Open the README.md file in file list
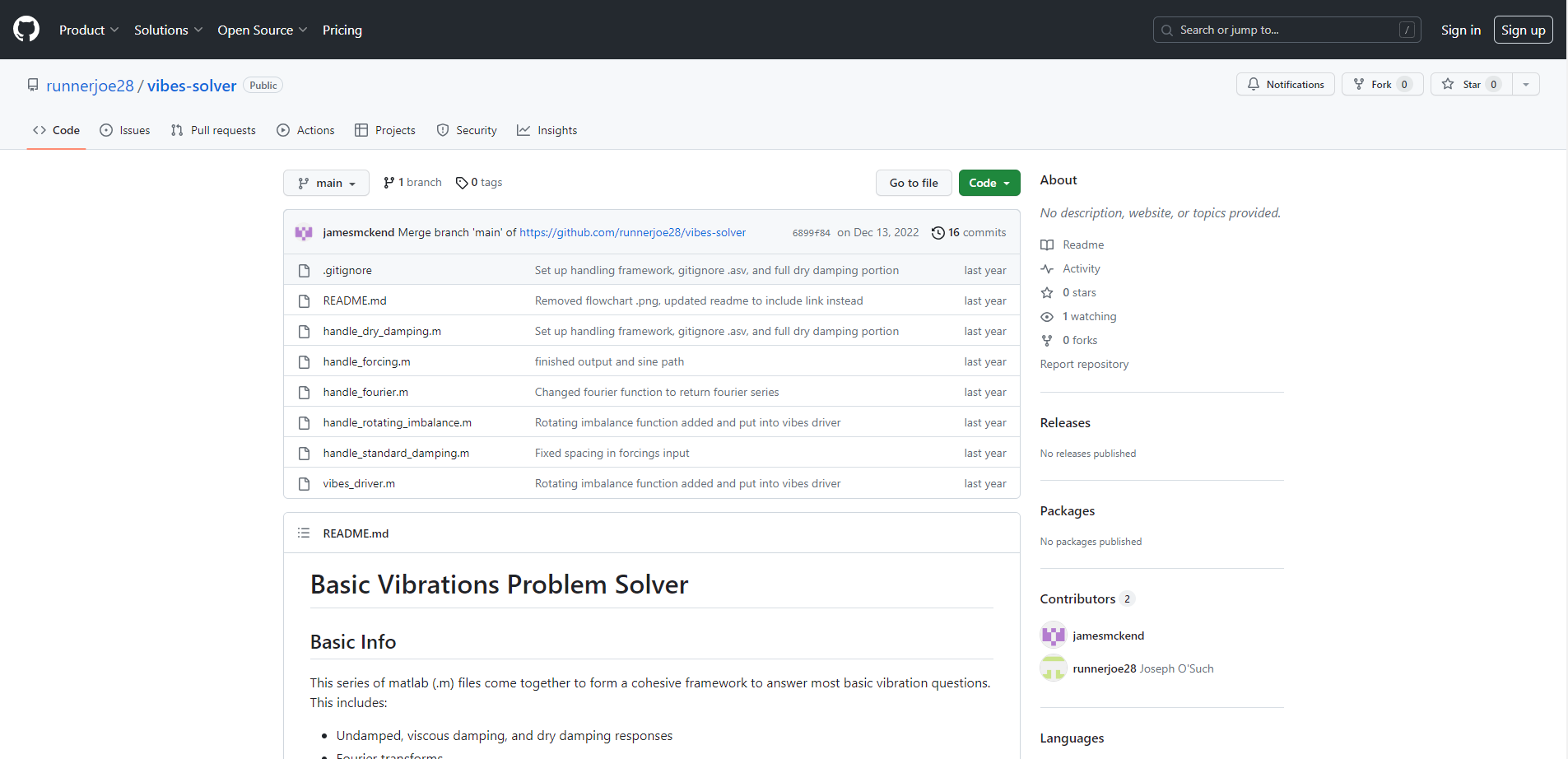This screenshot has height=759, width=1568. pyautogui.click(x=355, y=300)
